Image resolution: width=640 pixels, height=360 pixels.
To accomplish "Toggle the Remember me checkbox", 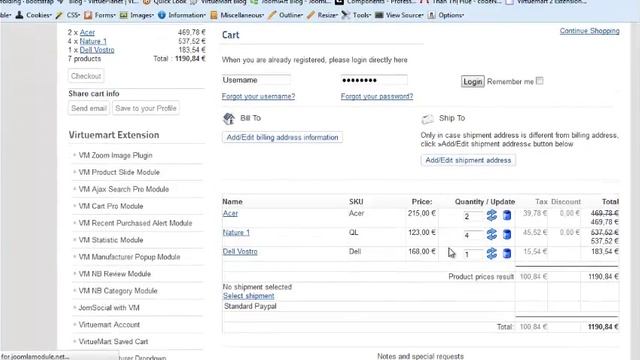I will point(540,81).
